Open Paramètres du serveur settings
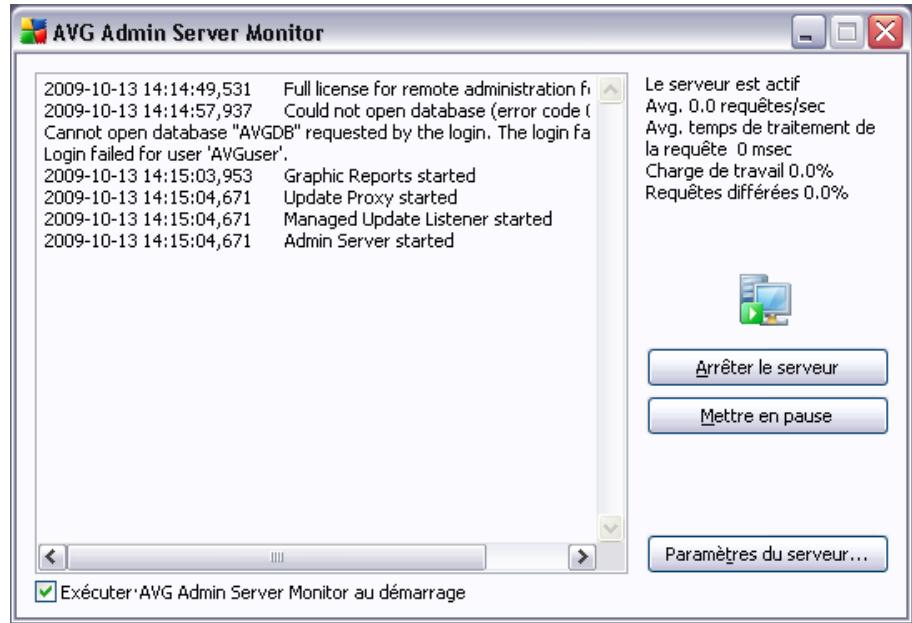This screenshot has width=912, height=623. pyautogui.click(x=768, y=554)
